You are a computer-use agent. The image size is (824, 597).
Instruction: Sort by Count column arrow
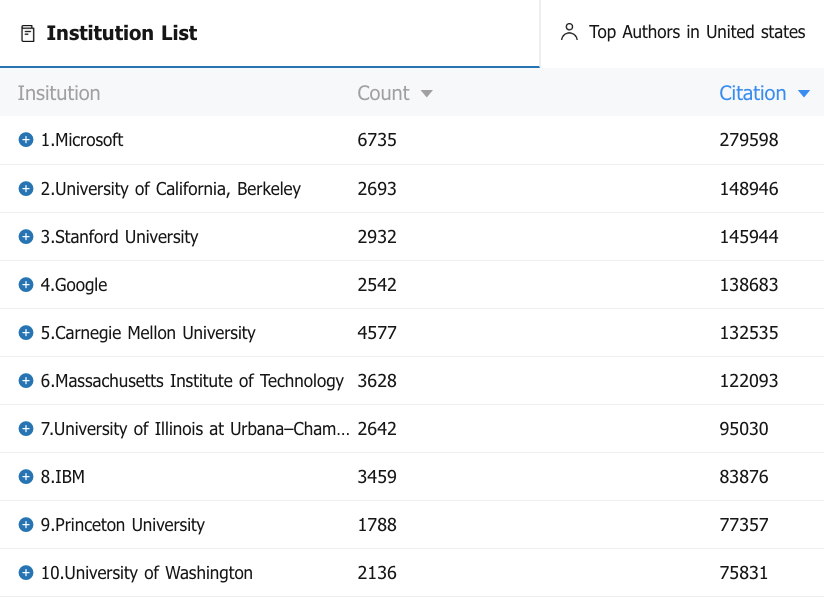tap(427, 94)
